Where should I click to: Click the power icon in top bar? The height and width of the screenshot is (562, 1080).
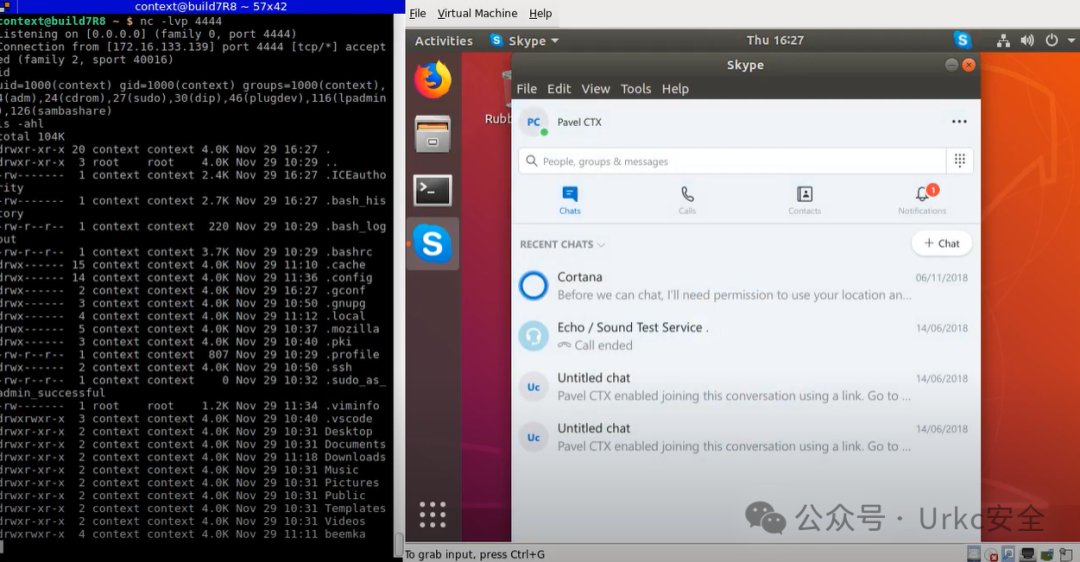pyautogui.click(x=1051, y=41)
